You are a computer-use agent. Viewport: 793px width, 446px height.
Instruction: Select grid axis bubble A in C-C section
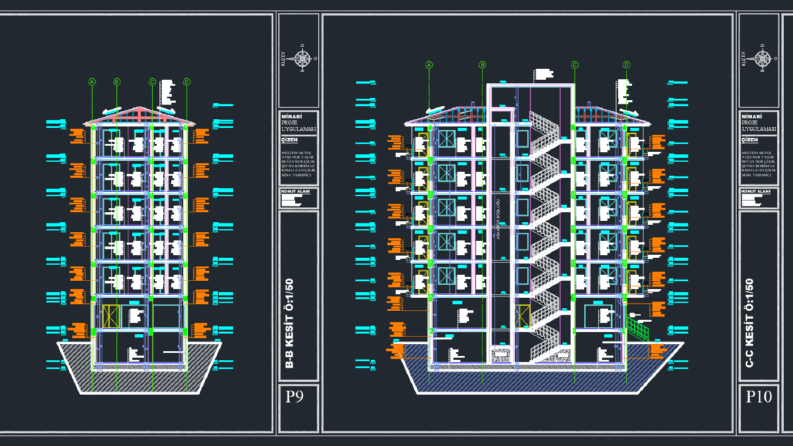point(429,65)
